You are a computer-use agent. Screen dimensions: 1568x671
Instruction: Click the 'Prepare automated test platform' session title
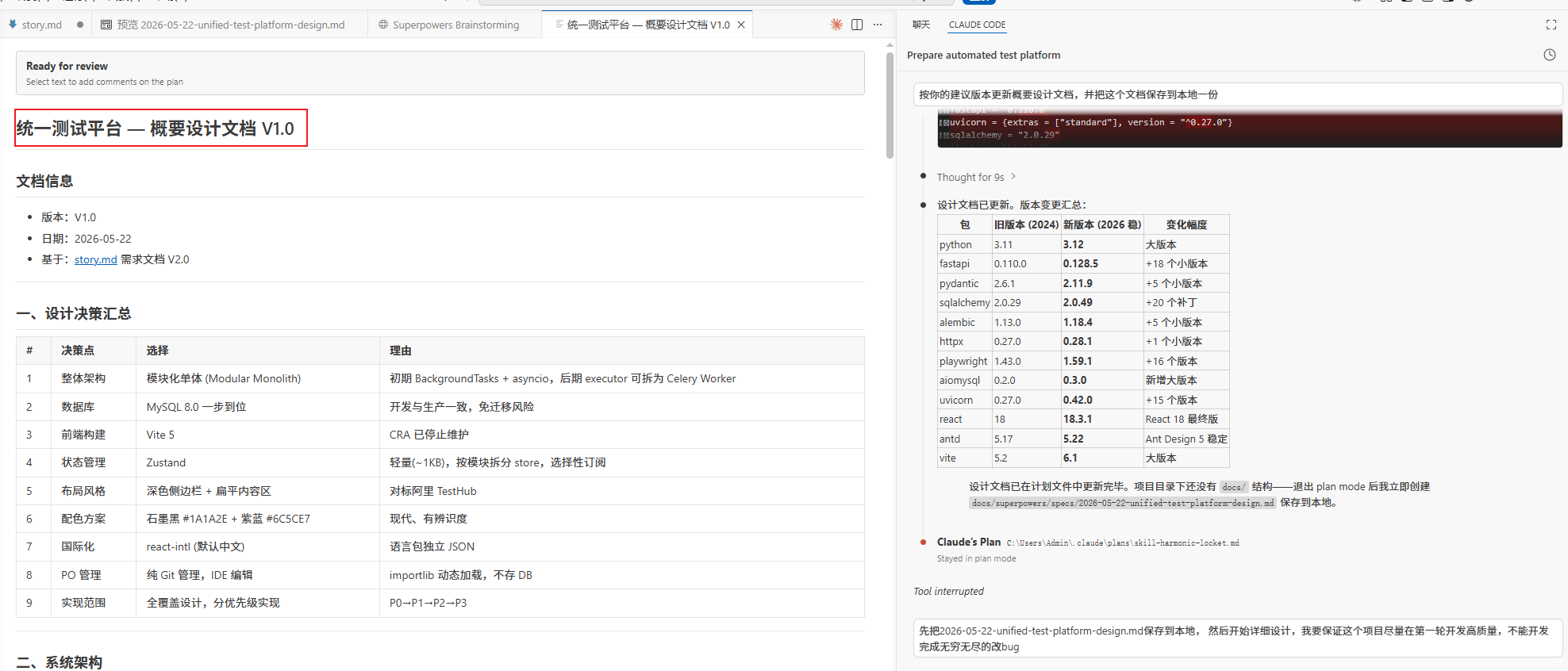[x=983, y=55]
